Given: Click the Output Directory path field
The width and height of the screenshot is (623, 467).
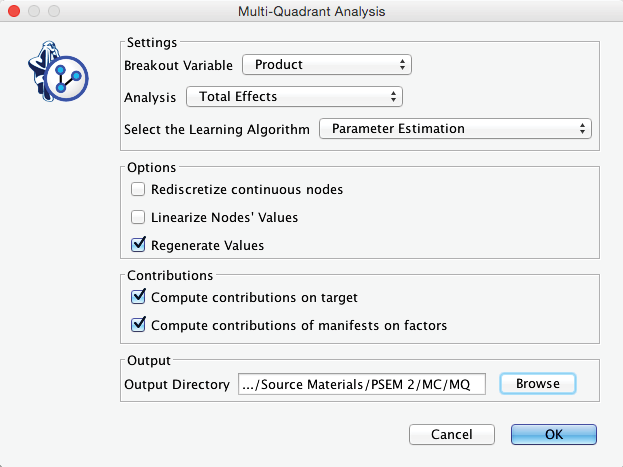Looking at the screenshot, I should 362,384.
